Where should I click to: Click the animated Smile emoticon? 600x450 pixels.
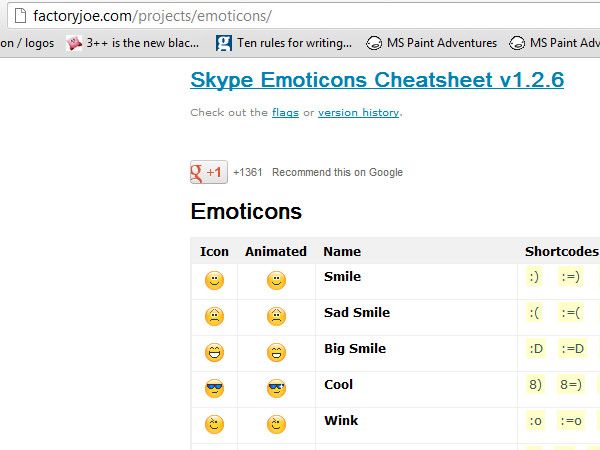click(276, 280)
